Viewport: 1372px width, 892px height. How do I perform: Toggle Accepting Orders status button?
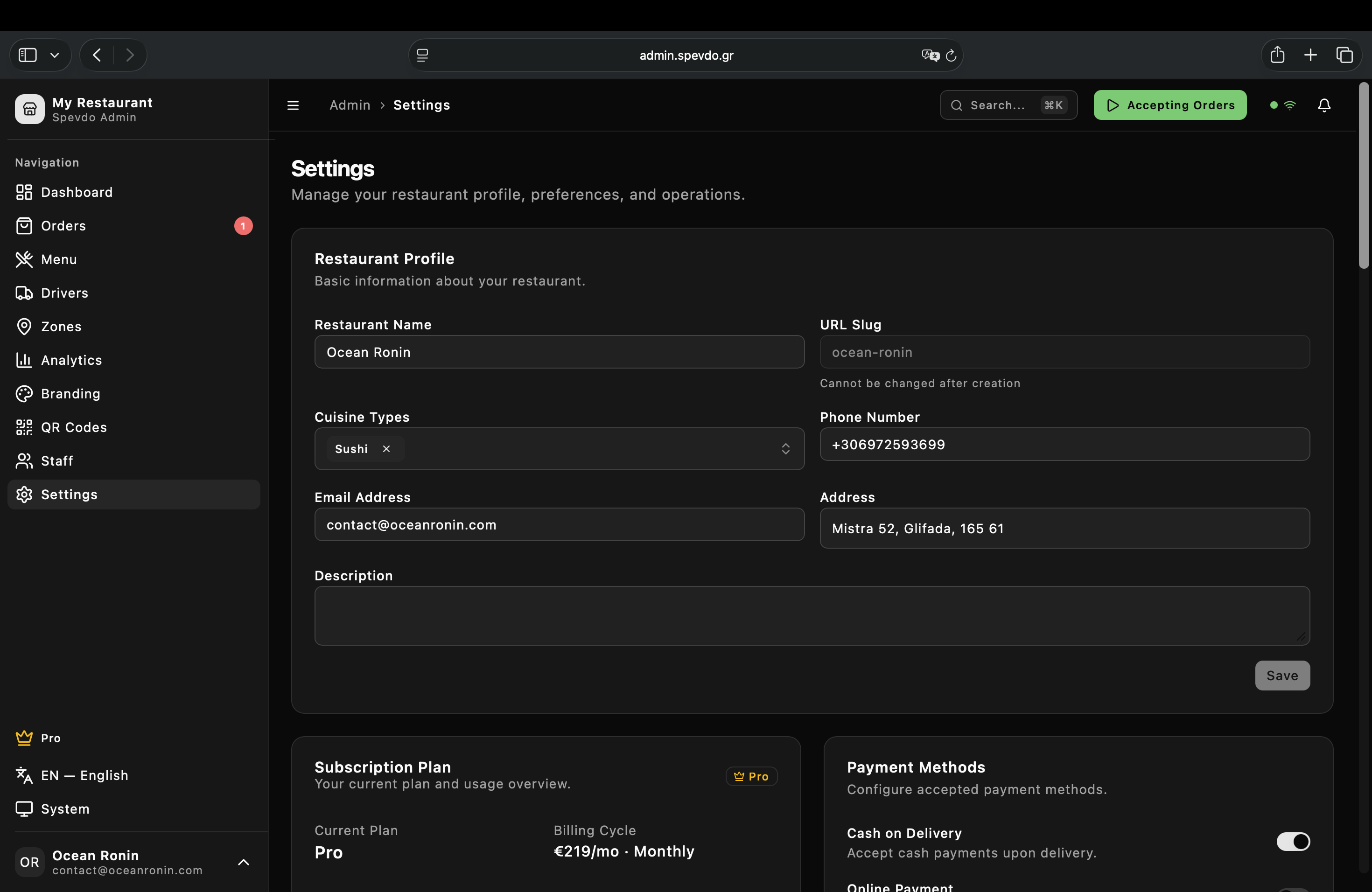click(1169, 105)
